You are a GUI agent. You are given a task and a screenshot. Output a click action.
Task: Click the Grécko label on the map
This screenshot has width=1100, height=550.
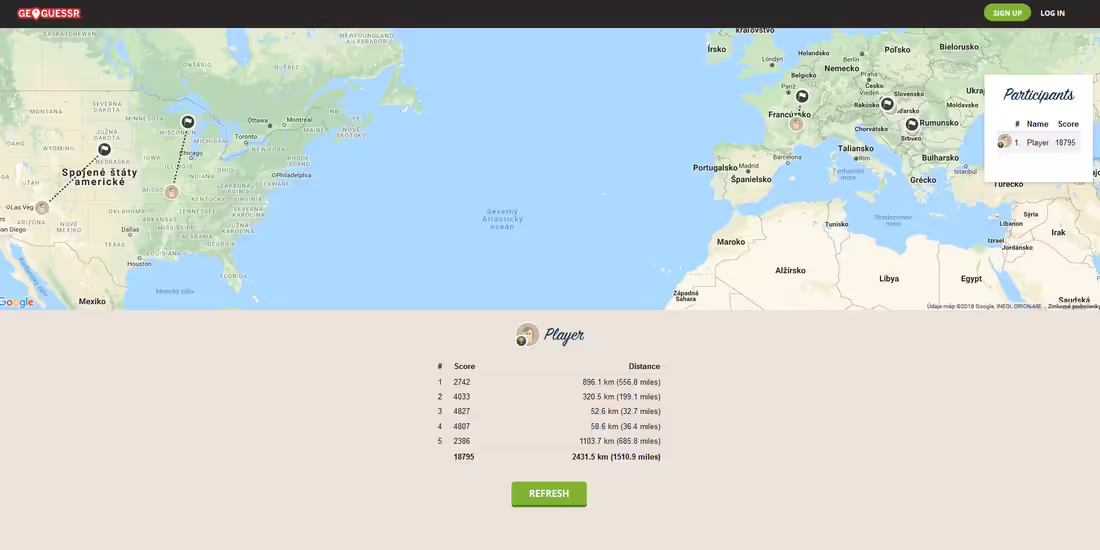(x=923, y=180)
